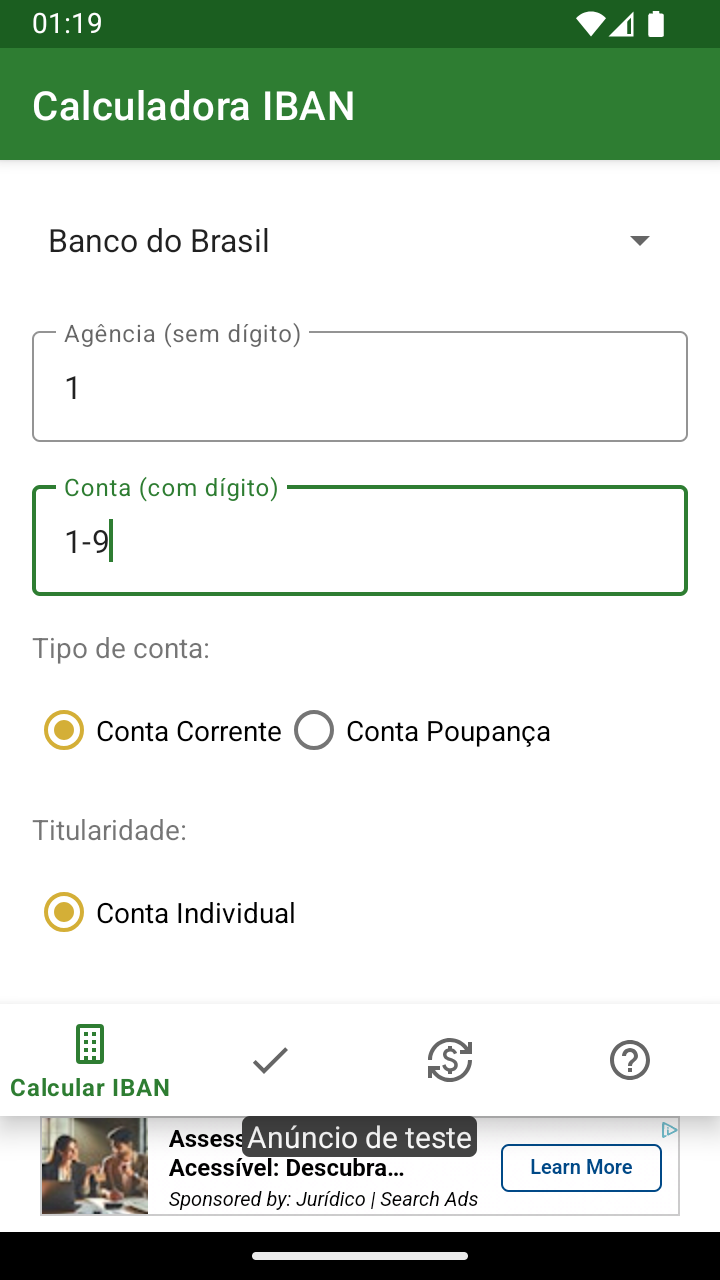Click the Conta (com dígito) field

point(360,541)
